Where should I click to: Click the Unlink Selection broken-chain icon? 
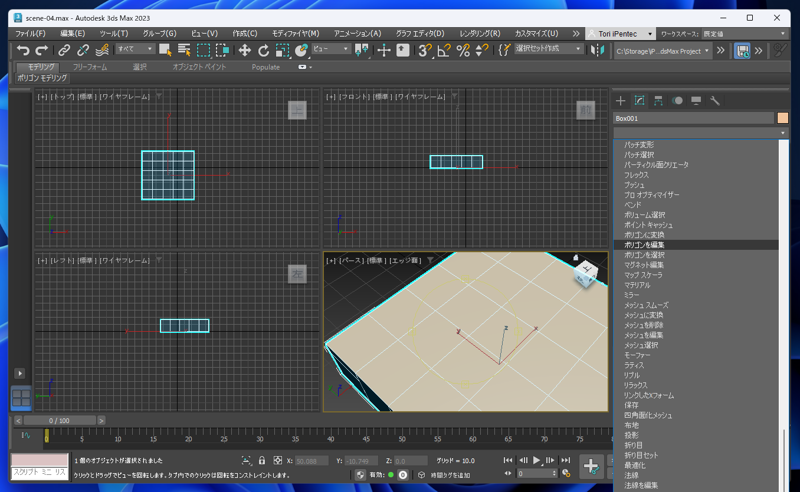click(83, 50)
